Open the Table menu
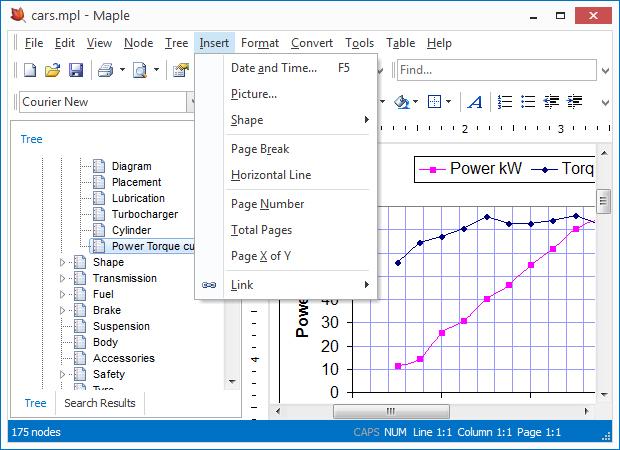 (401, 43)
